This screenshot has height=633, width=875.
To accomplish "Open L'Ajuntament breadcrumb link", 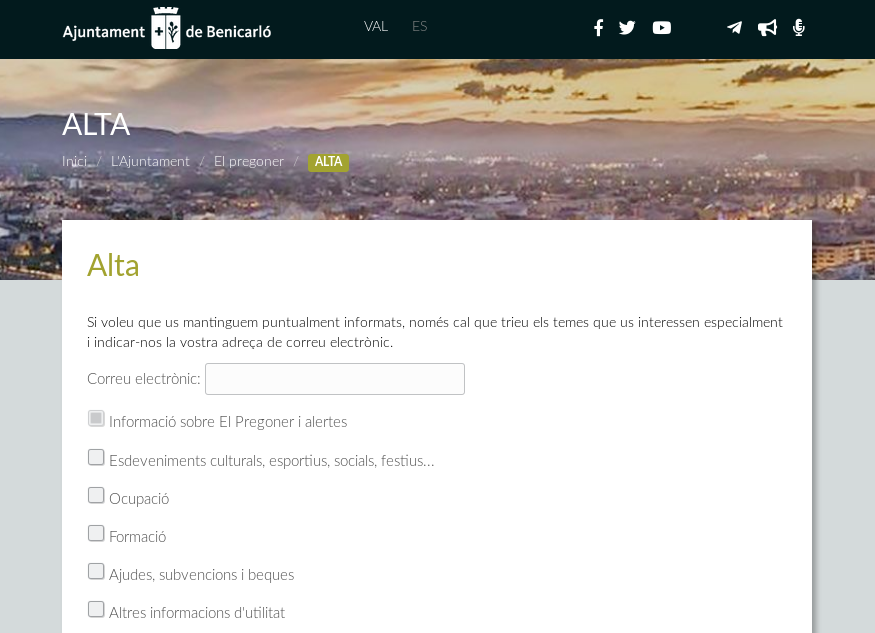I will [x=150, y=161].
